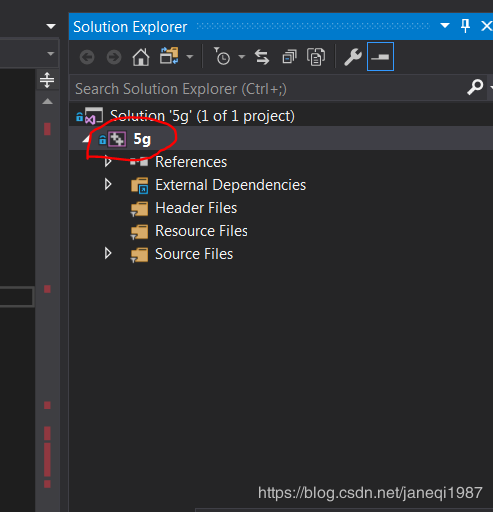This screenshot has height=512, width=493.
Task: Collapse All tree nodes icon
Action: [x=289, y=57]
